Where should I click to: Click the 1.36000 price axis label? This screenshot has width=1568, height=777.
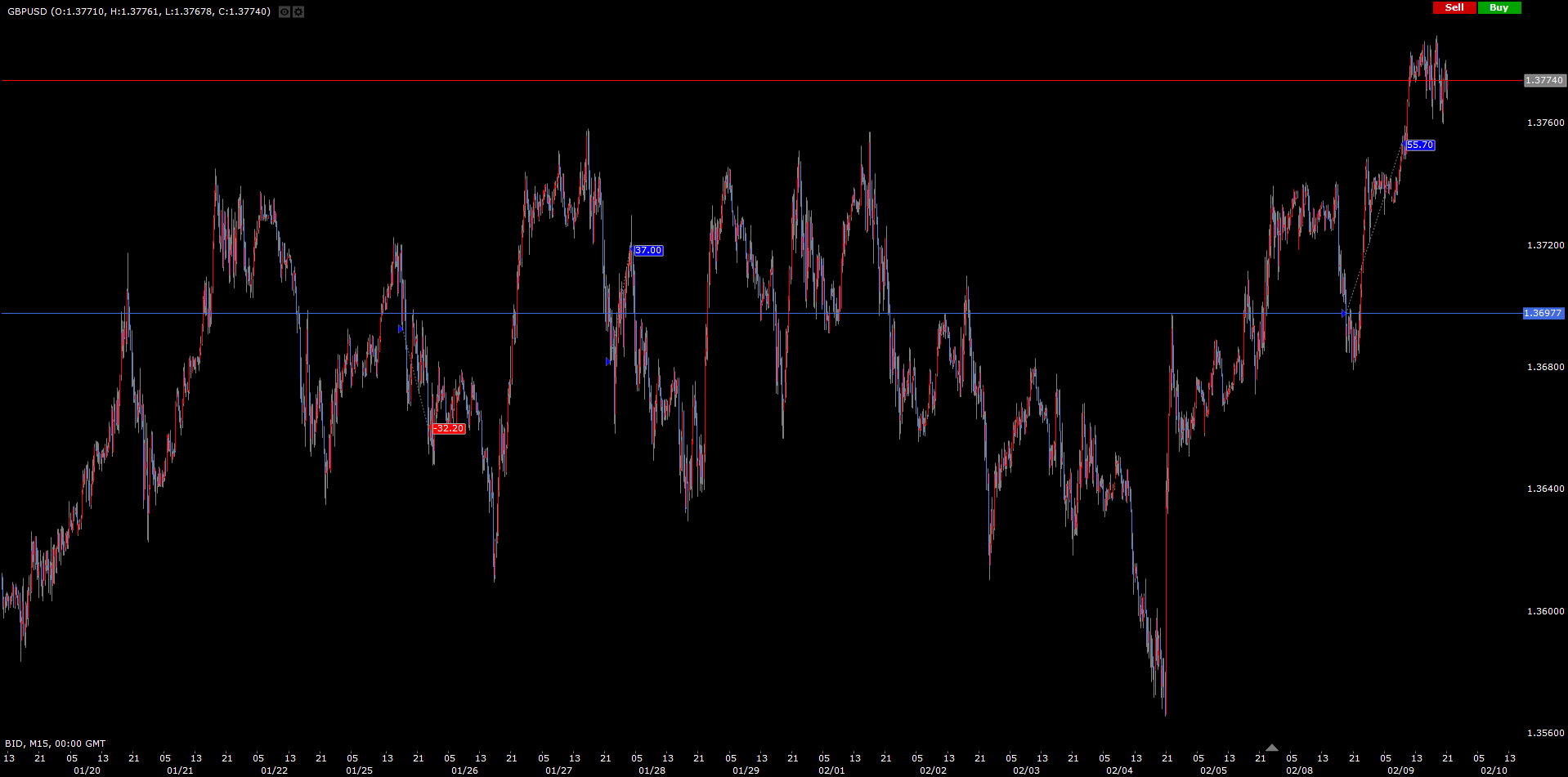click(1545, 611)
